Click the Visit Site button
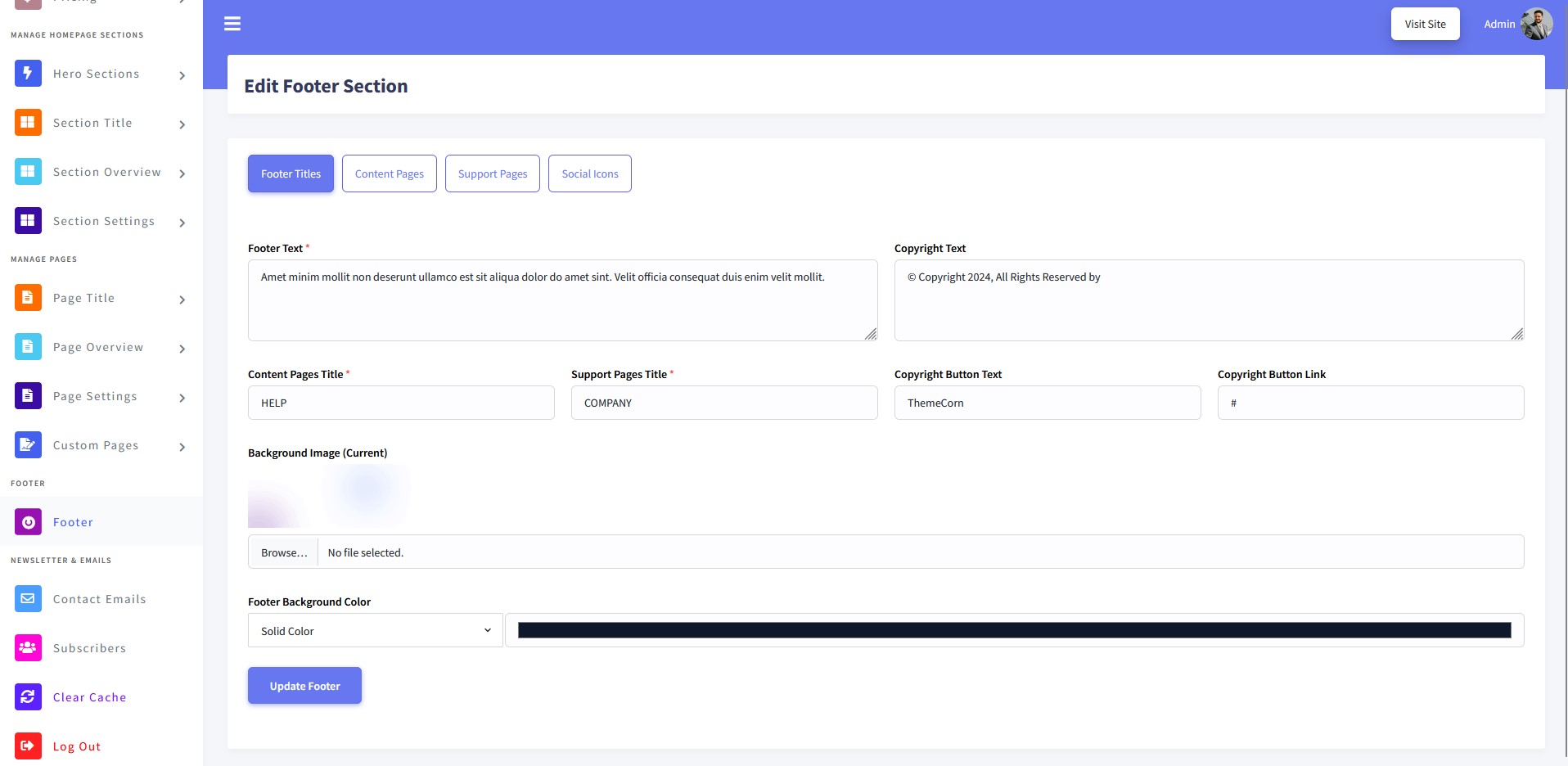This screenshot has height=766, width=1568. [1426, 24]
